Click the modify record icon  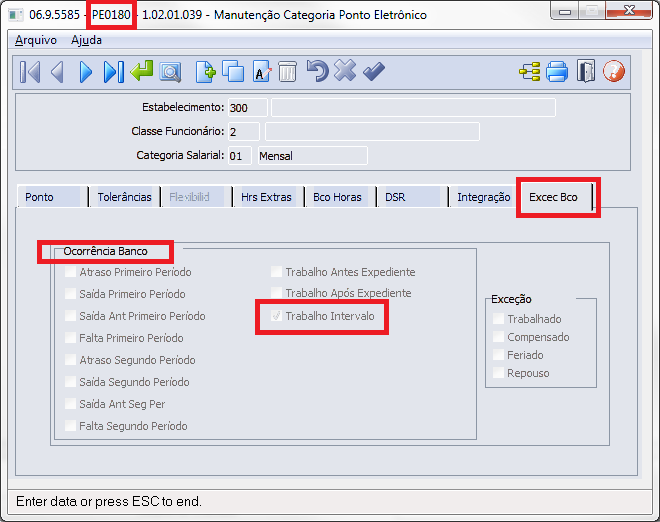pos(262,71)
